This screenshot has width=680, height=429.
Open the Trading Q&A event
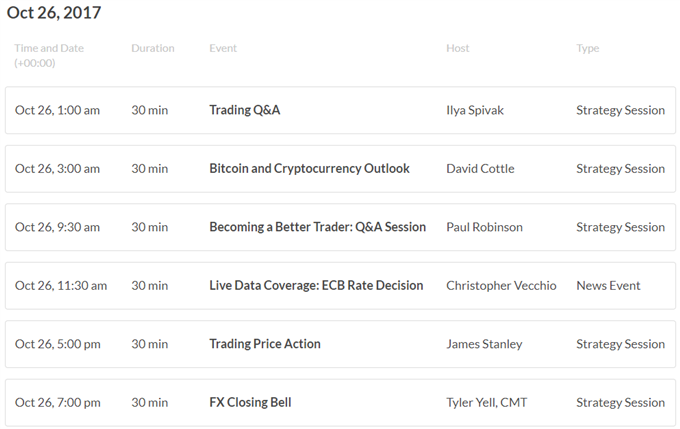point(245,110)
